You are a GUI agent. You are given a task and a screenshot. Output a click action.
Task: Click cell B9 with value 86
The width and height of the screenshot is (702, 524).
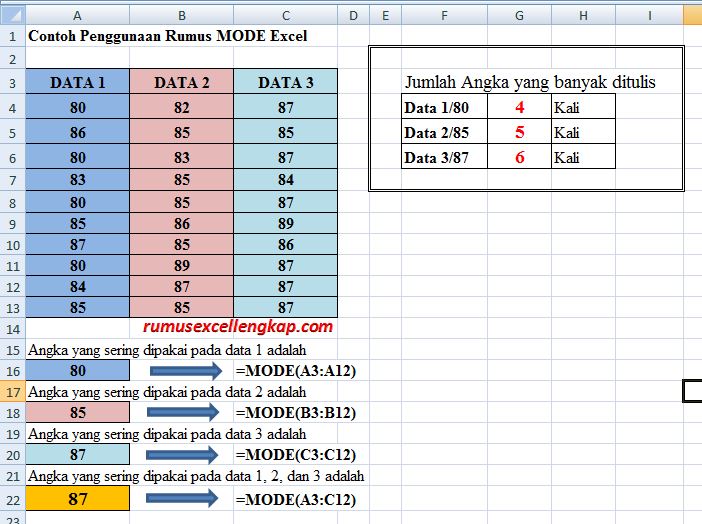182,223
